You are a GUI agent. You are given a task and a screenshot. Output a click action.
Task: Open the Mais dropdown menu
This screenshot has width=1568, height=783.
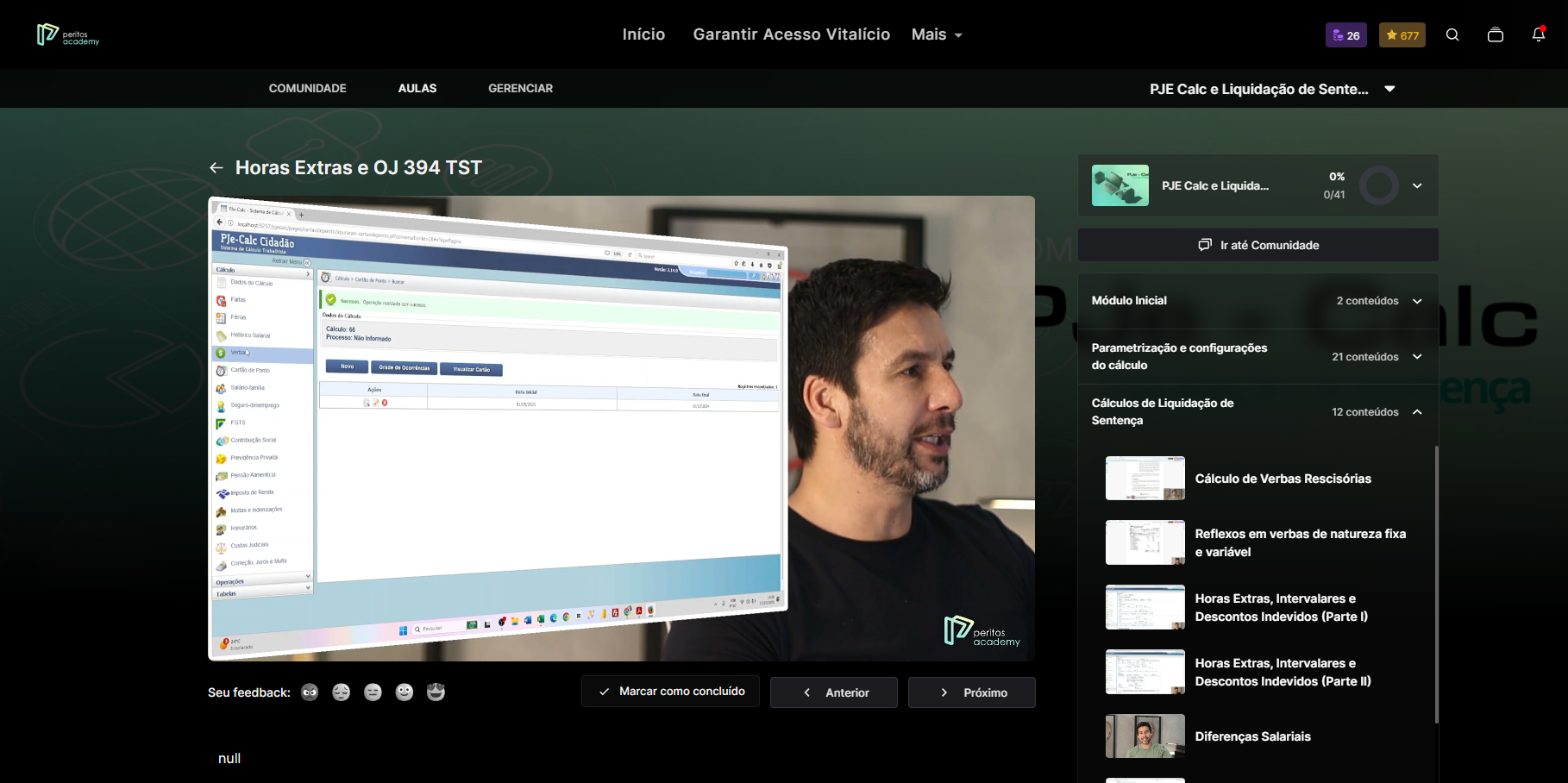937,34
